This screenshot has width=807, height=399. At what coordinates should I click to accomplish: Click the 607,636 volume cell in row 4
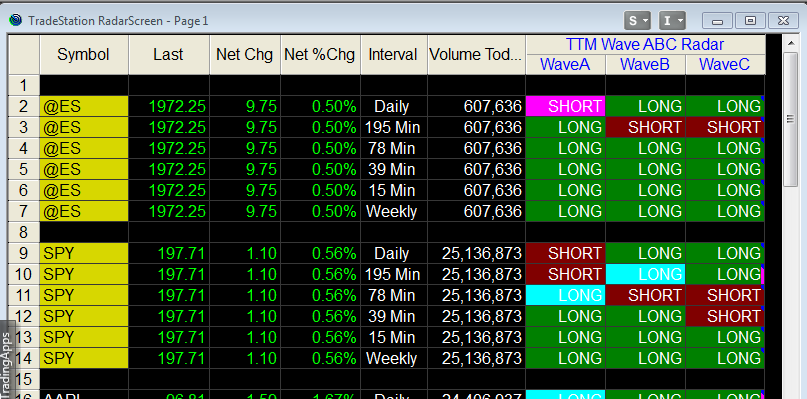(476, 148)
